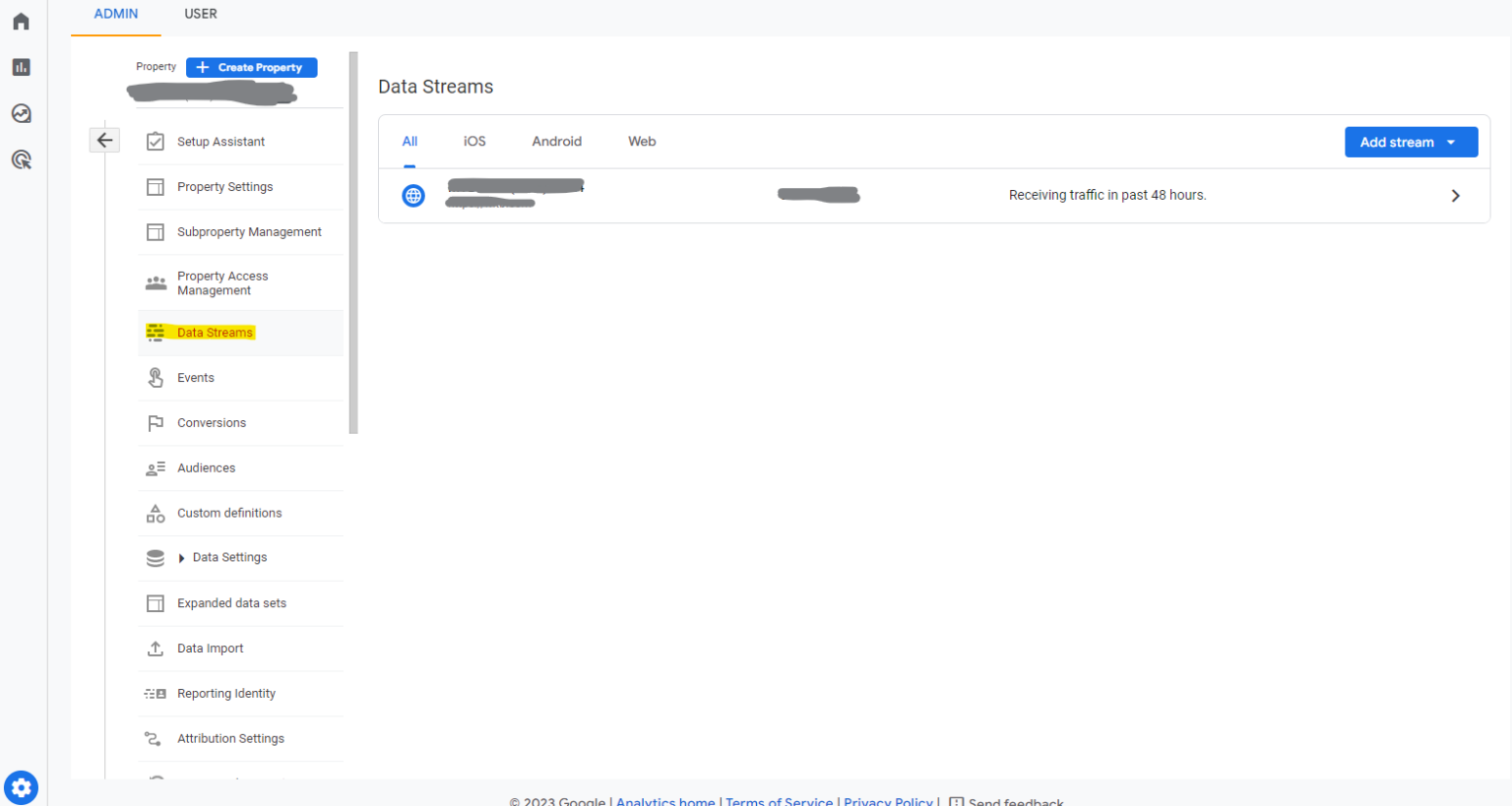Open the Reports section icon
Screen dimensions: 1512x806
coord(21,67)
